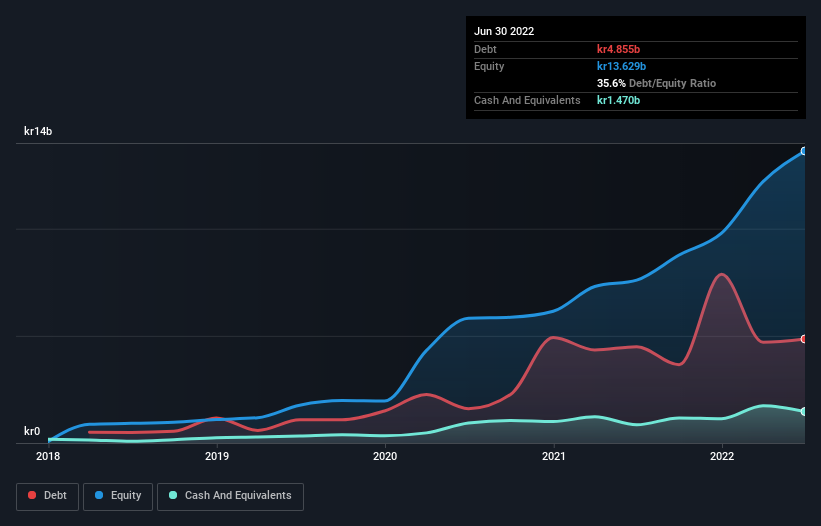Toggle the Debt series legend button
The image size is (821, 526).
[x=48, y=496]
